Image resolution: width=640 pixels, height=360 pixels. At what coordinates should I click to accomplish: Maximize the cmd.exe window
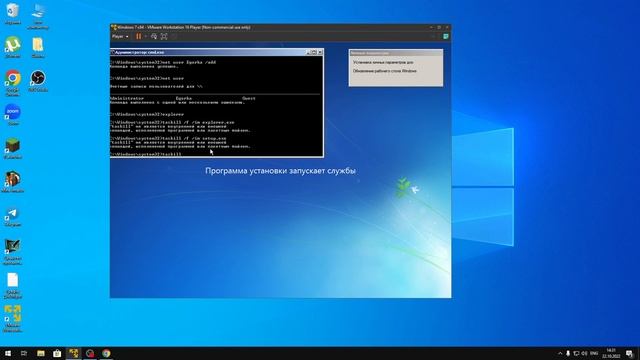314,52
